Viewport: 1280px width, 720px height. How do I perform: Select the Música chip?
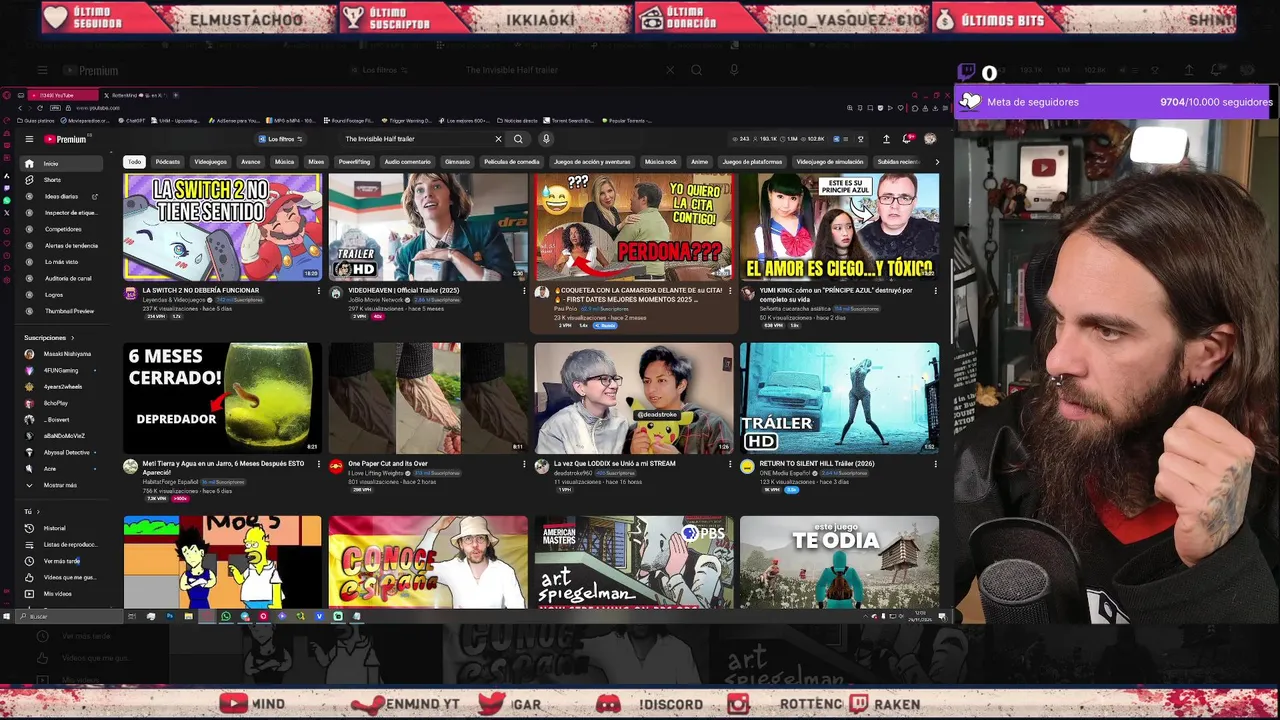point(285,162)
